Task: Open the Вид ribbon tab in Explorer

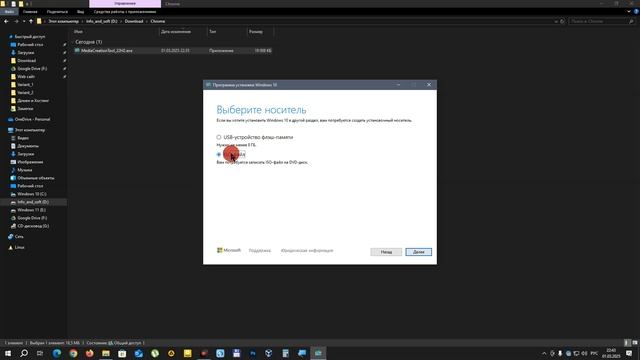Action: (80, 12)
